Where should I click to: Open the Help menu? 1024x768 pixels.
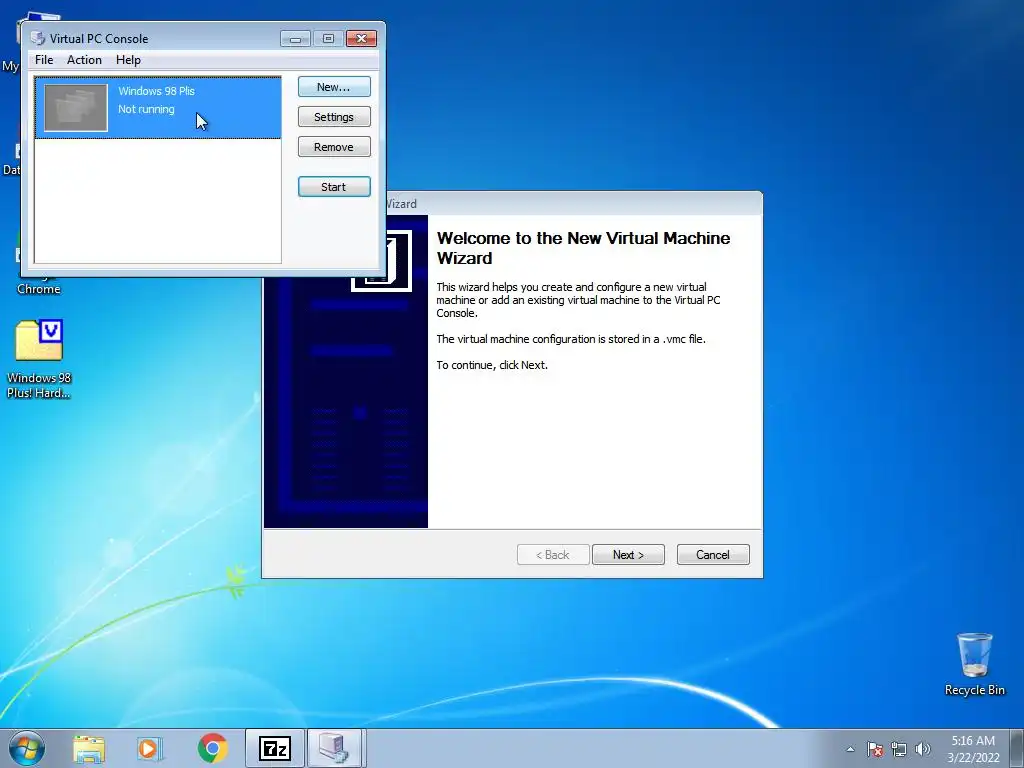(x=128, y=59)
